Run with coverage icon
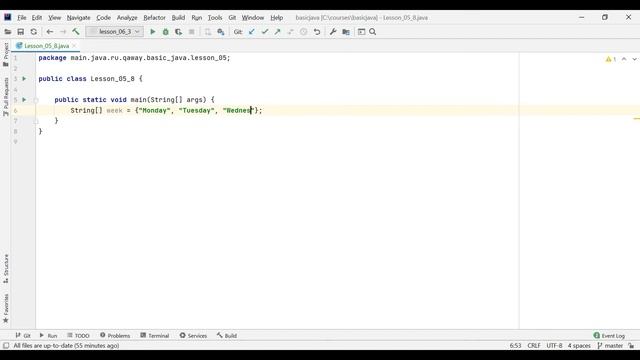This screenshot has width=640, height=360. (x=178, y=32)
